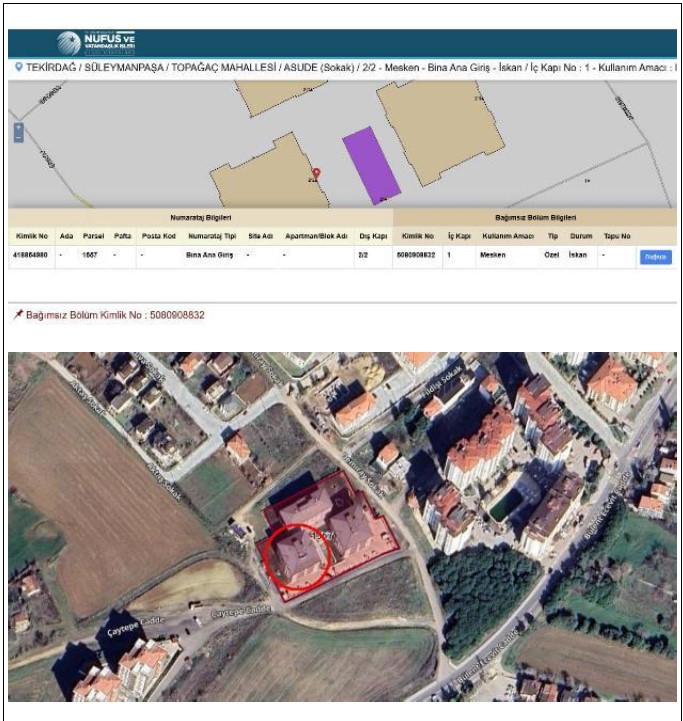Click the Parsel value 1667 in the table
This screenshot has width=683, height=721.
click(x=90, y=256)
